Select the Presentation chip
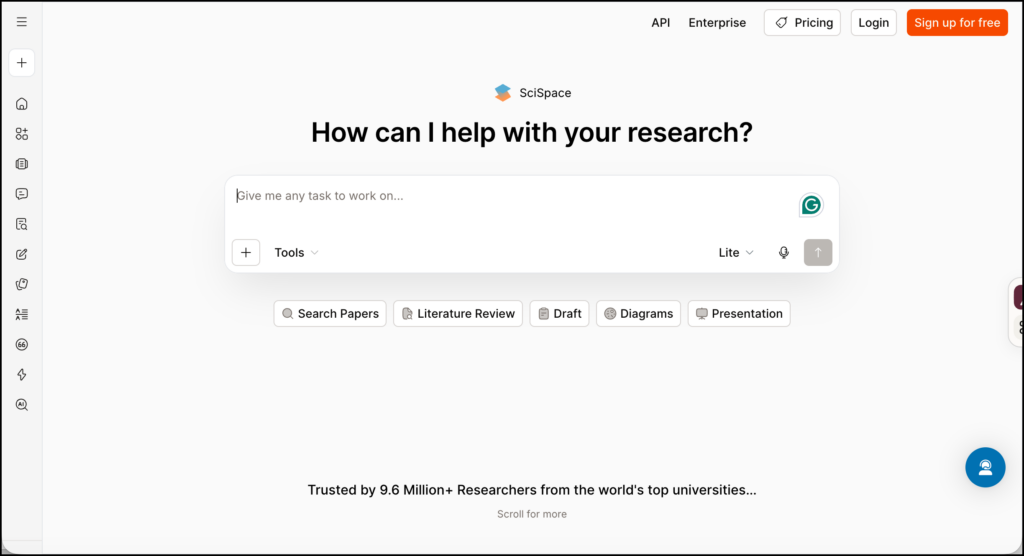This screenshot has width=1024, height=556. pyautogui.click(x=739, y=314)
